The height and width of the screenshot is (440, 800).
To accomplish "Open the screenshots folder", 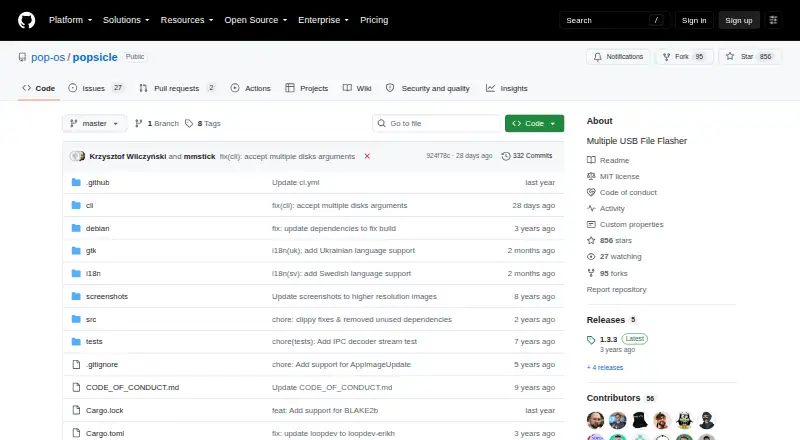I will coord(107,296).
